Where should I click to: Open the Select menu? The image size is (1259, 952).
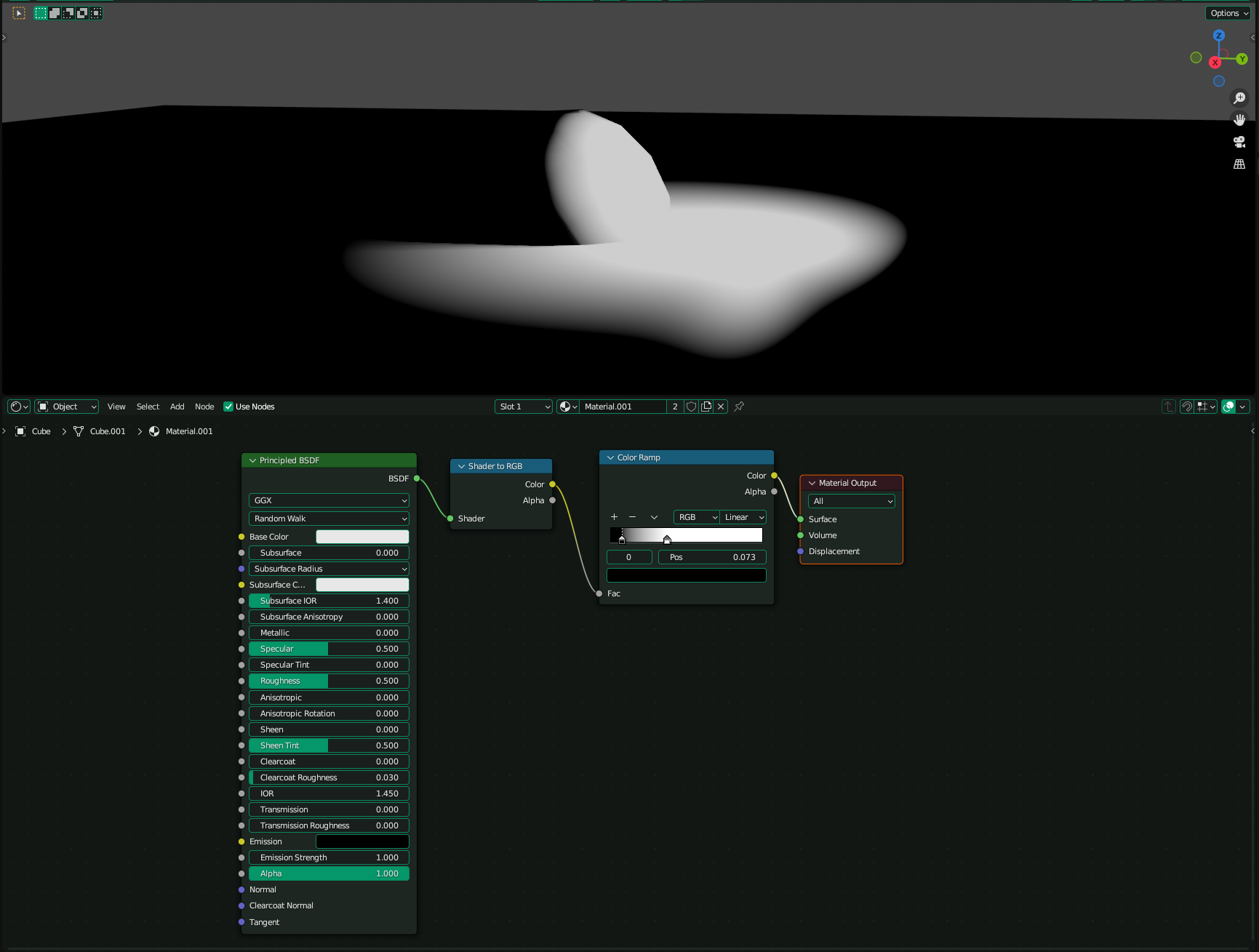click(148, 407)
